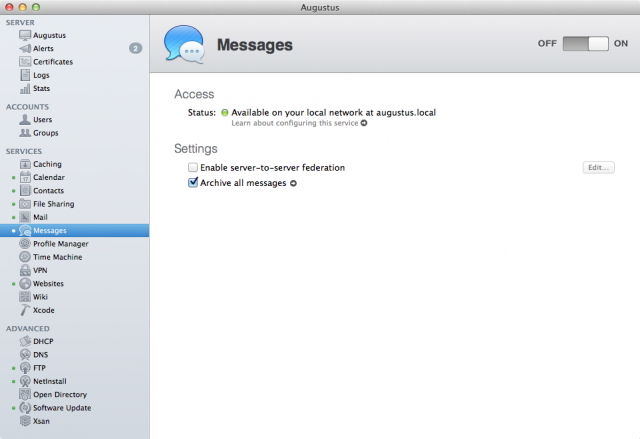This screenshot has width=640, height=439.
Task: Select Mail label in the sidebar
Action: click(x=40, y=217)
